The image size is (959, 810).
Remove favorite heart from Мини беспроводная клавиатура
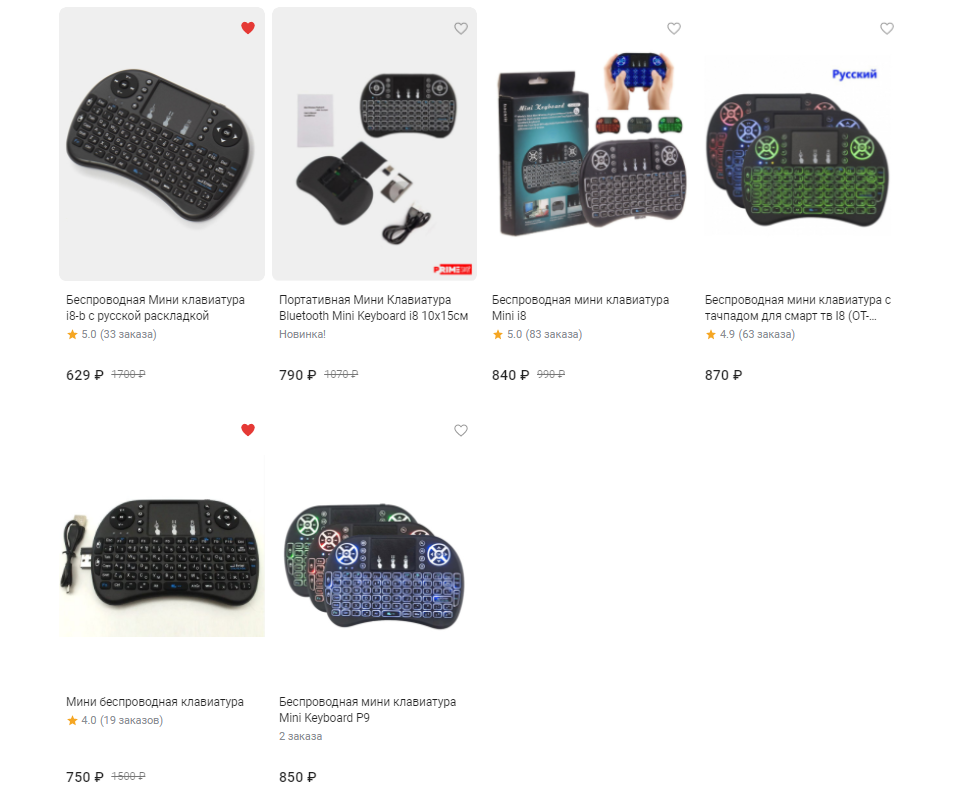coord(248,430)
